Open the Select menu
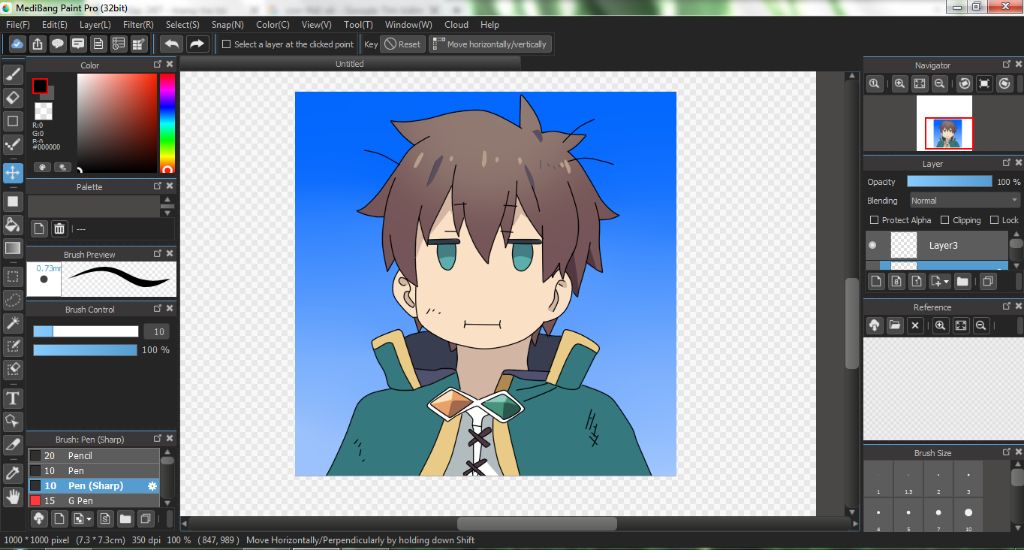The image size is (1024, 550). 182,24
